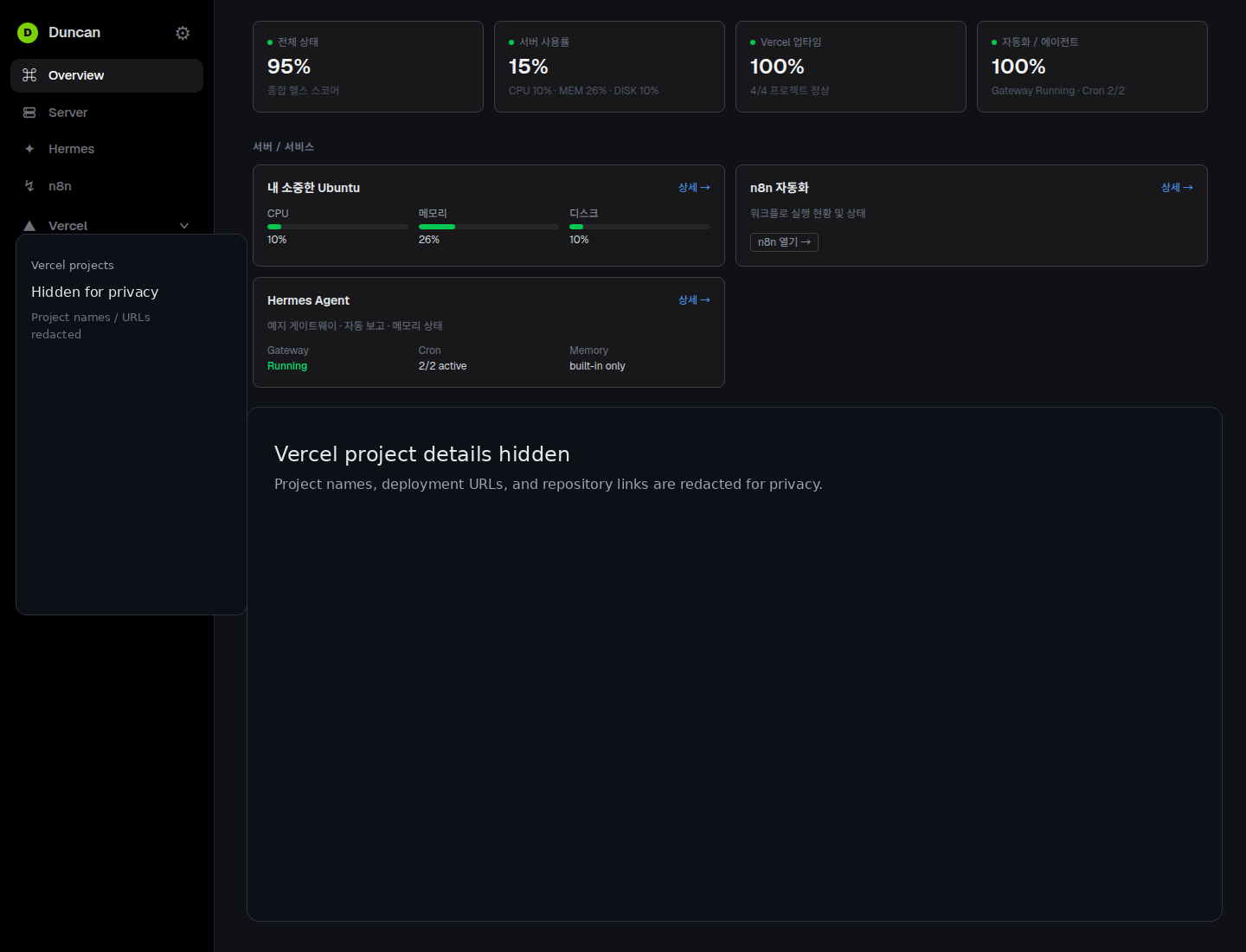The image size is (1246, 952).
Task: Open 상세 link on Ubuntu server card
Action: coord(694,188)
